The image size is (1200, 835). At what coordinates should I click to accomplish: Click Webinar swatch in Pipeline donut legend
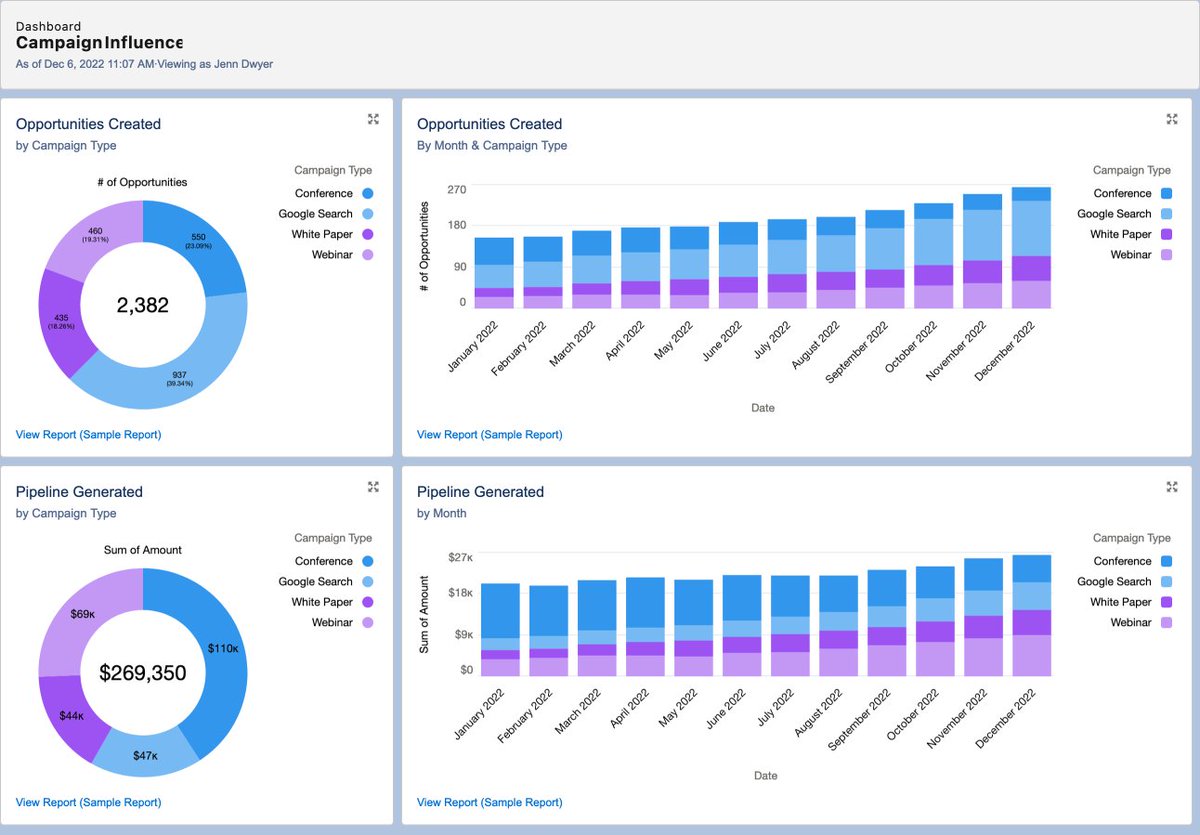(x=368, y=623)
